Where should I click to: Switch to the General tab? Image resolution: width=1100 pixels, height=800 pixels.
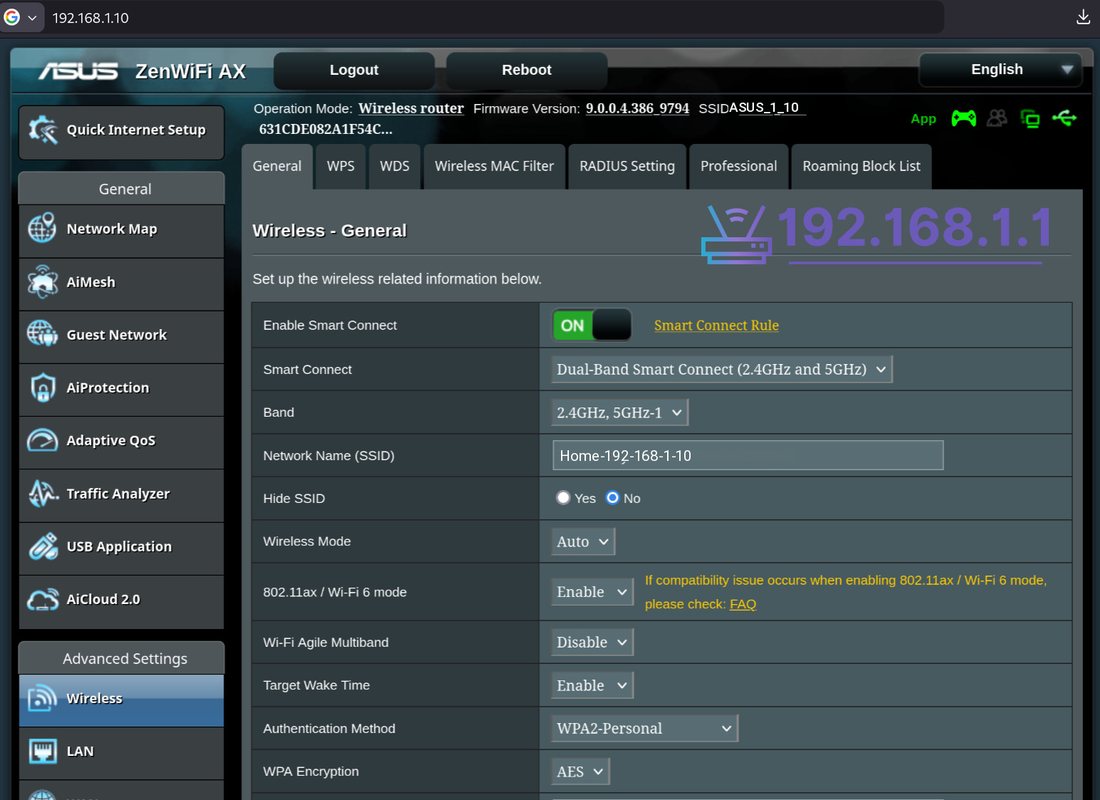(277, 166)
